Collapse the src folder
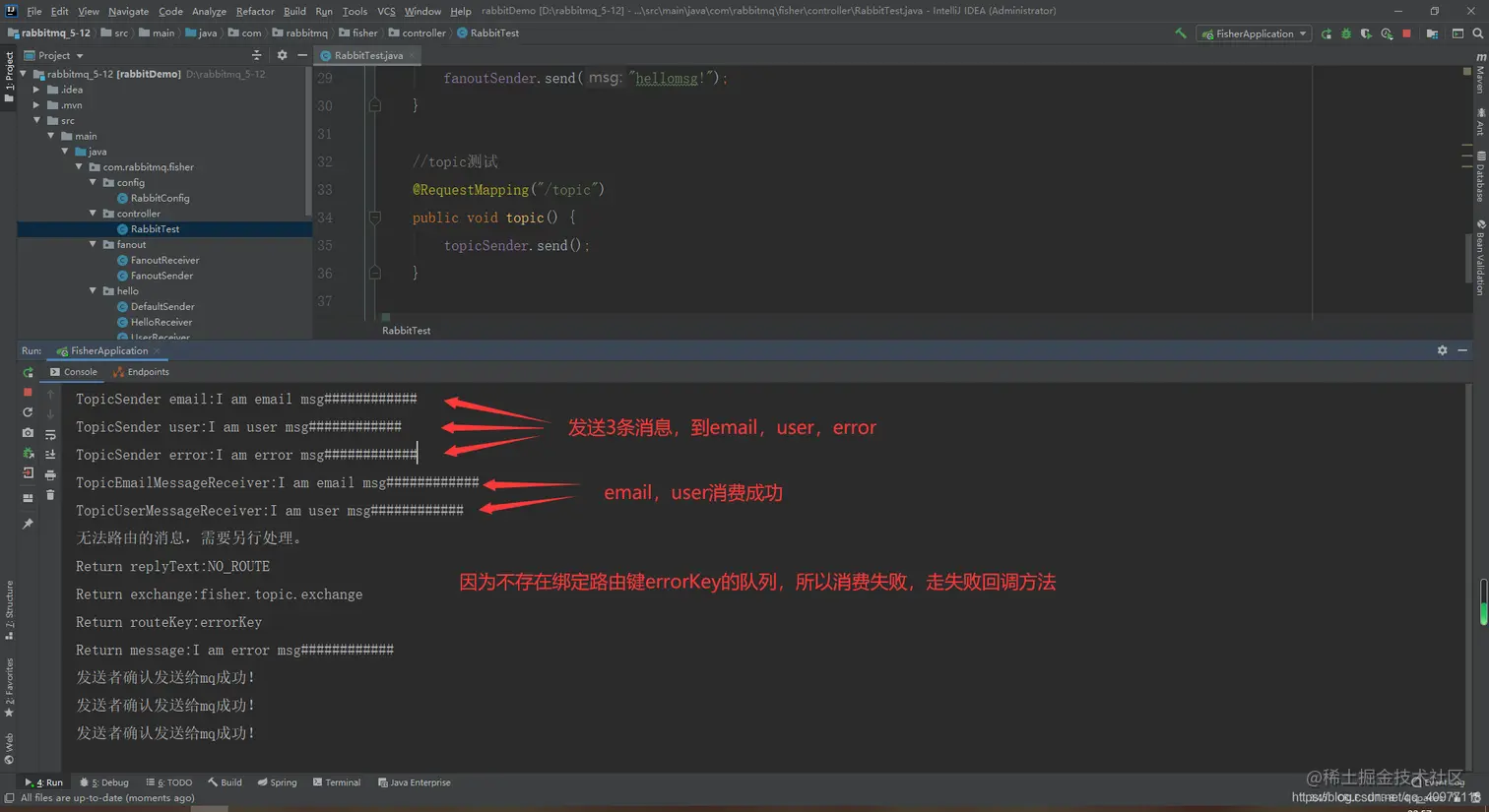1489x812 pixels. [36, 120]
